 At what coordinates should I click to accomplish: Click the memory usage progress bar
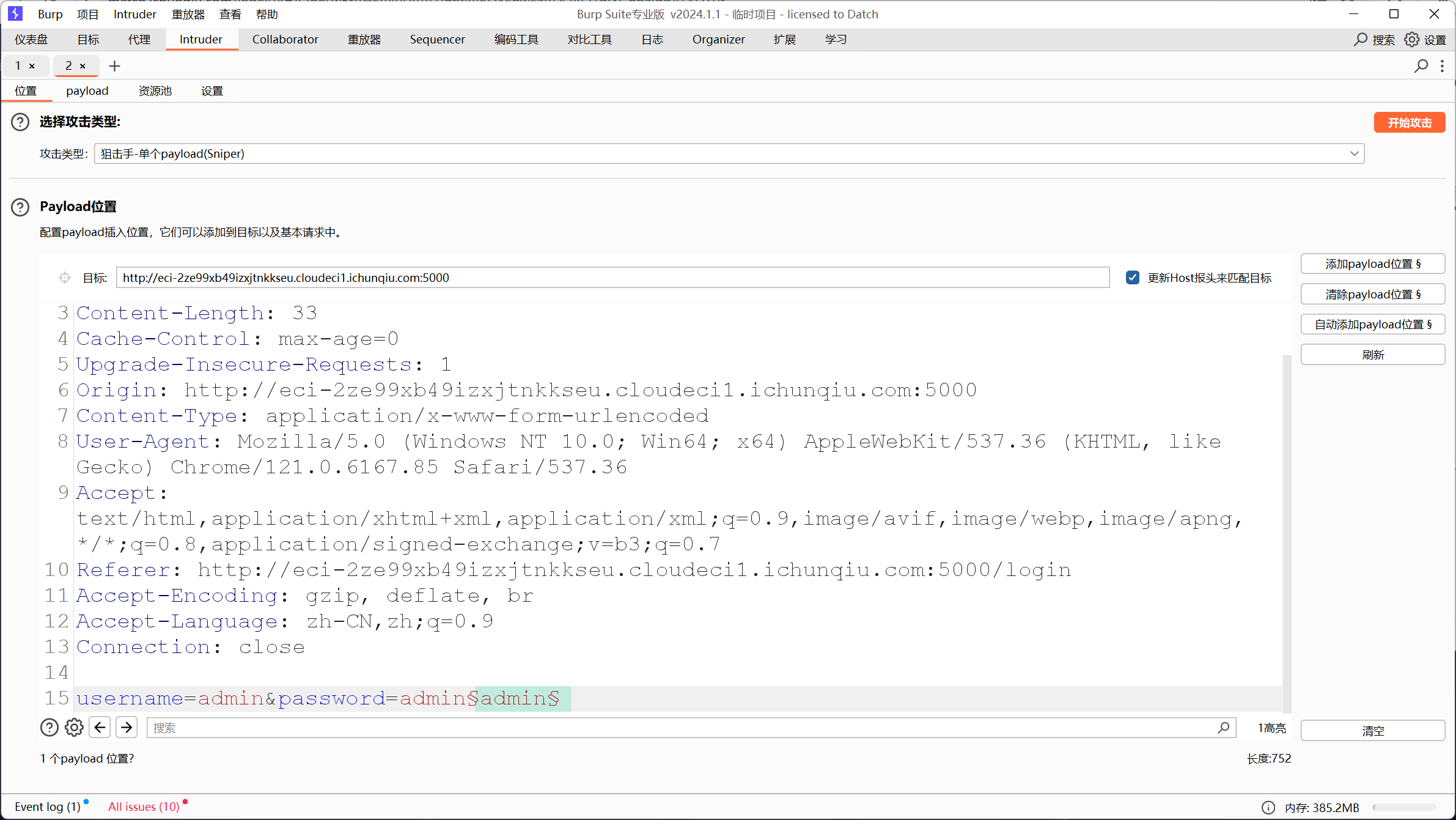(1404, 808)
